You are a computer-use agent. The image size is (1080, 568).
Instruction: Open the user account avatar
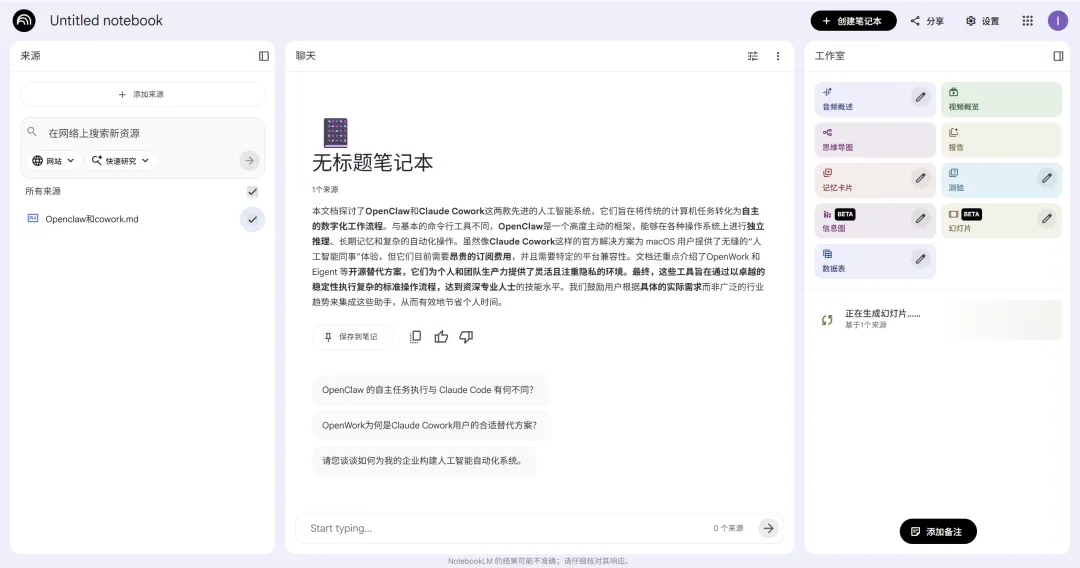point(1057,21)
